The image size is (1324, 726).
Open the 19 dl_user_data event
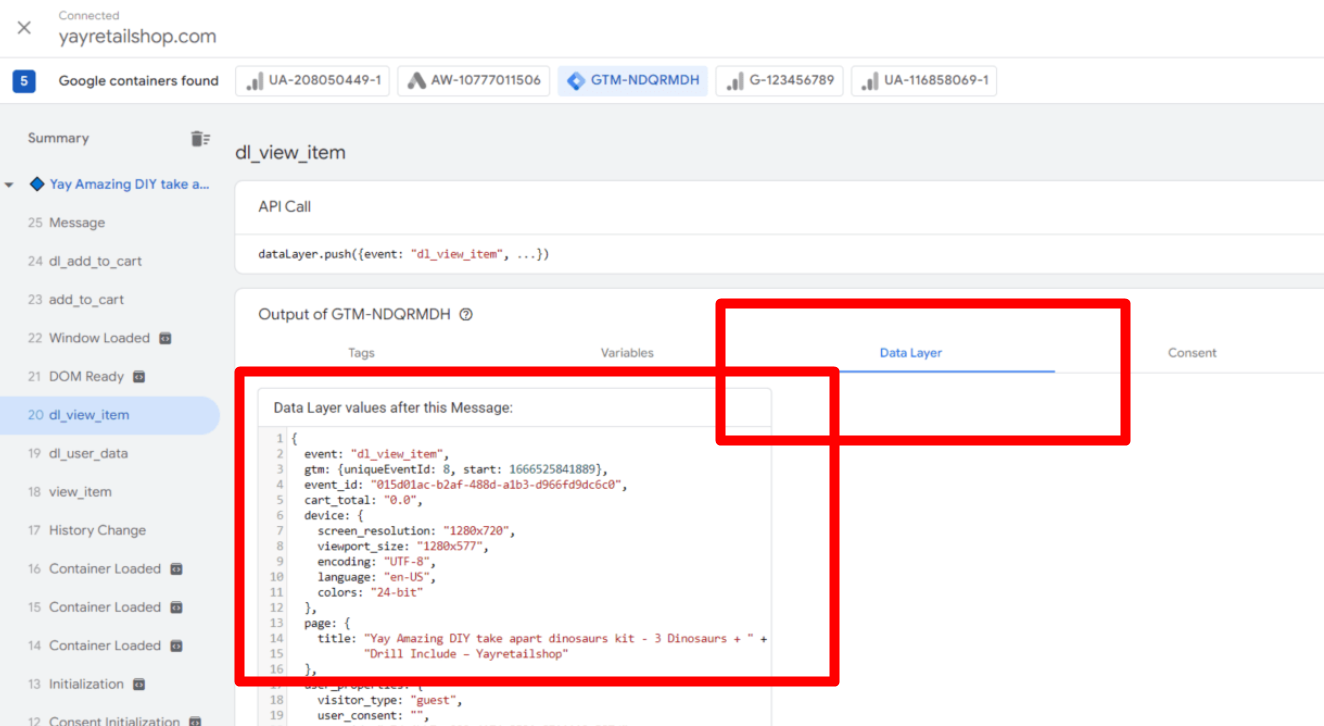click(x=88, y=453)
